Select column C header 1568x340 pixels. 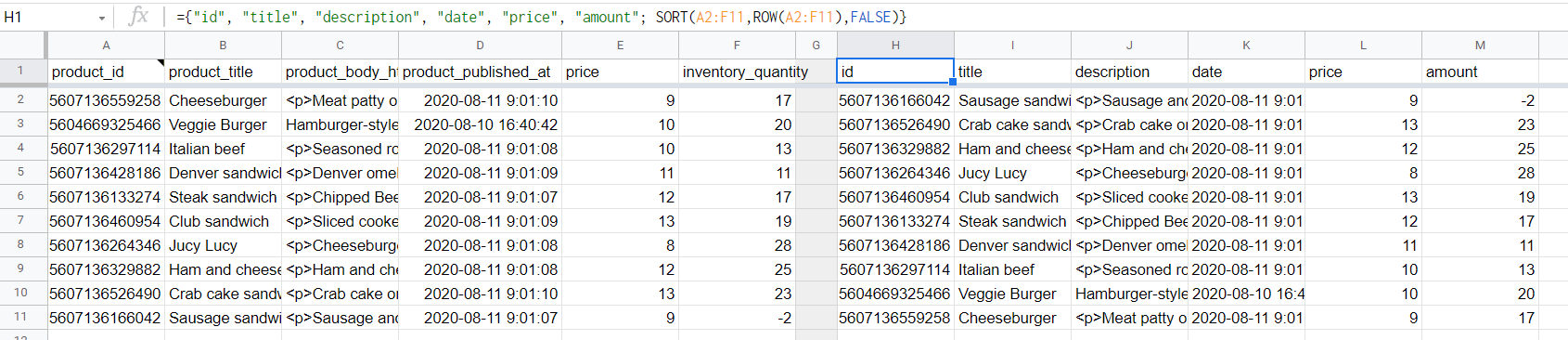tap(340, 45)
